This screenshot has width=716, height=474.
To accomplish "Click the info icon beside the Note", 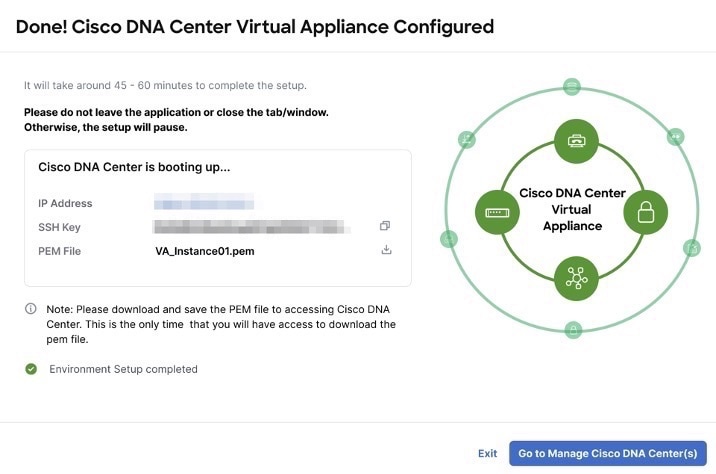I will [31, 309].
